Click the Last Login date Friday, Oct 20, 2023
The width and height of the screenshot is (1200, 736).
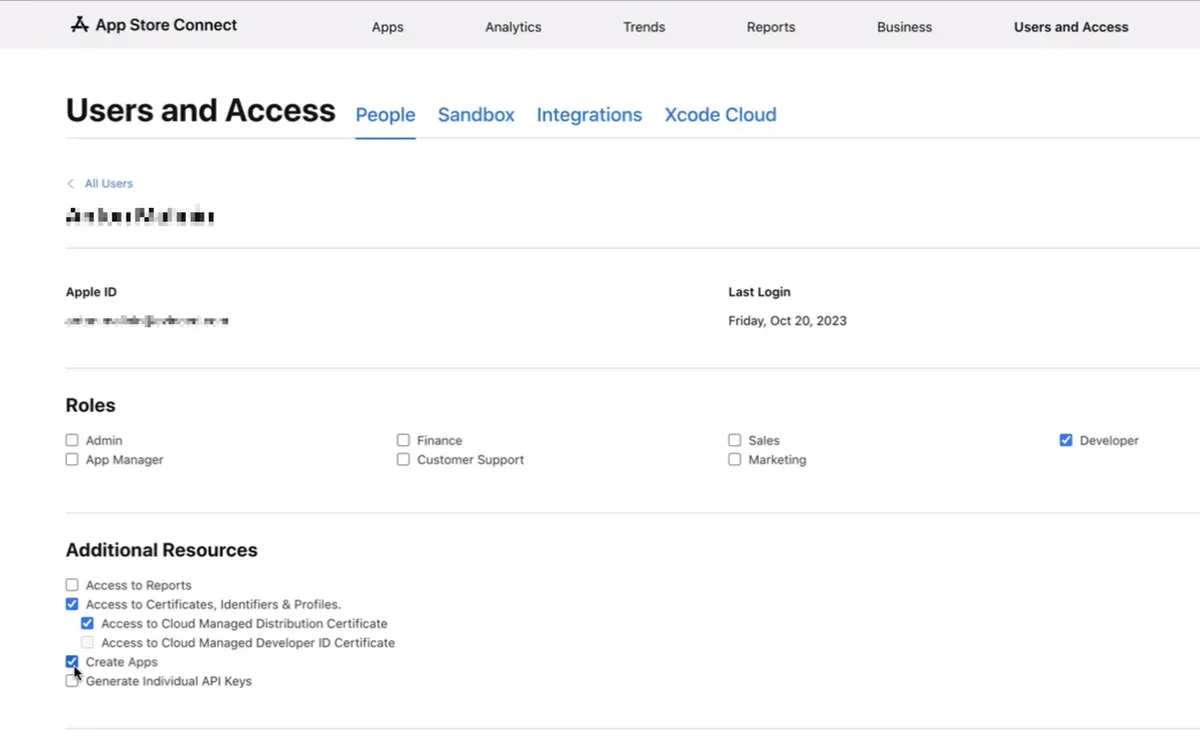point(787,321)
